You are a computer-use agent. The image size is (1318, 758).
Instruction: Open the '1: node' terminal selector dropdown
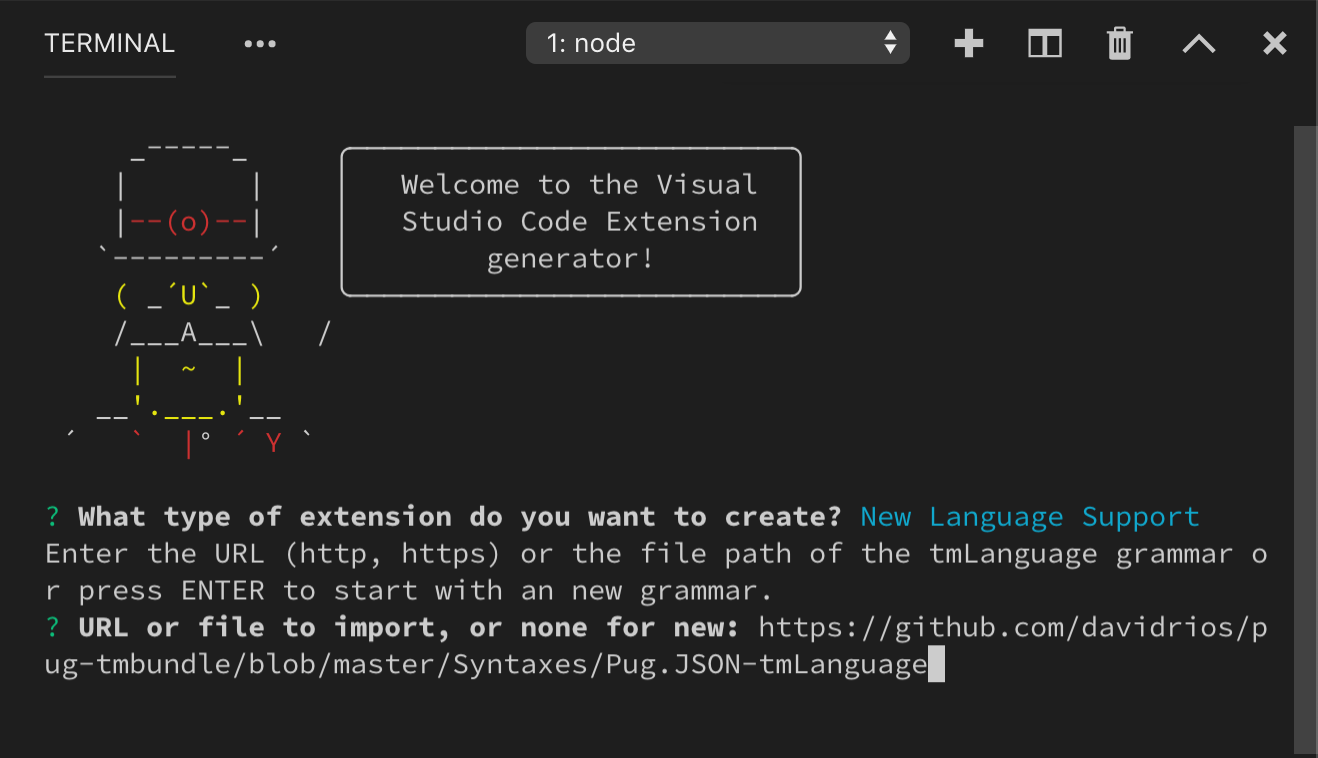(x=717, y=43)
